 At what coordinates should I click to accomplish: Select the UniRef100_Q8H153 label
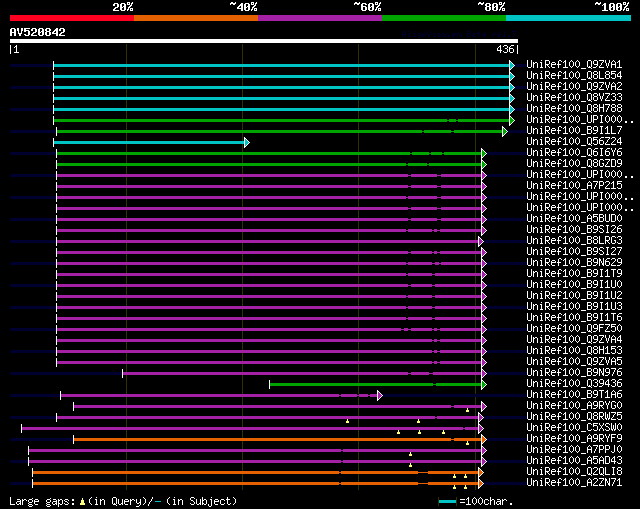pyautogui.click(x=574, y=351)
